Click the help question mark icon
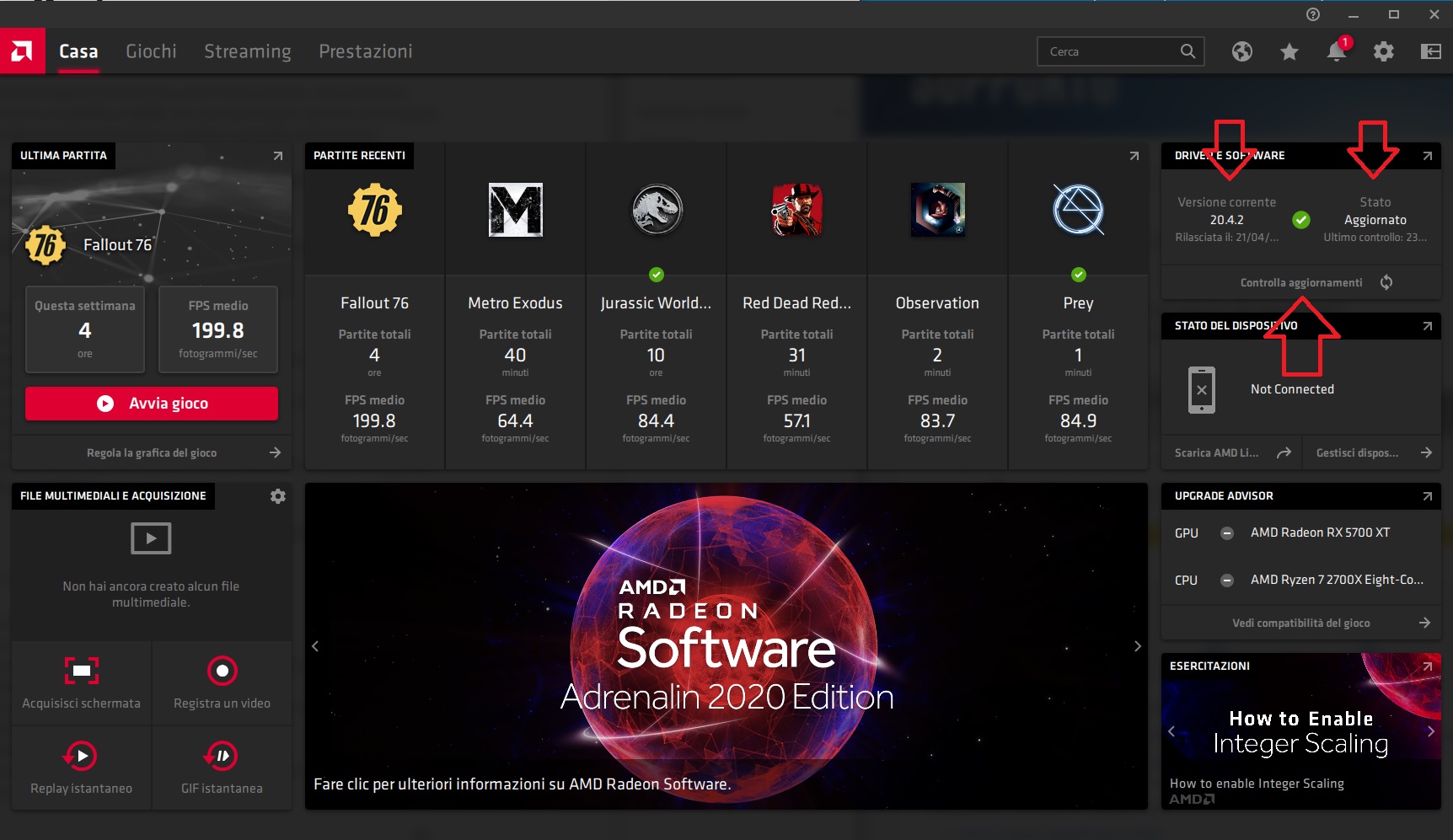Viewport: 1453px width, 840px height. tap(1312, 14)
